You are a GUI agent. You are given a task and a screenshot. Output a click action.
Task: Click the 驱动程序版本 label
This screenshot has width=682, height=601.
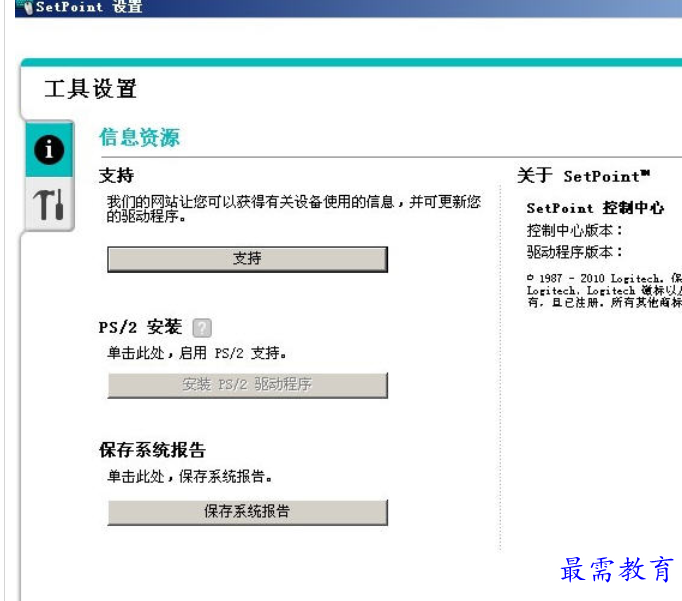575,252
